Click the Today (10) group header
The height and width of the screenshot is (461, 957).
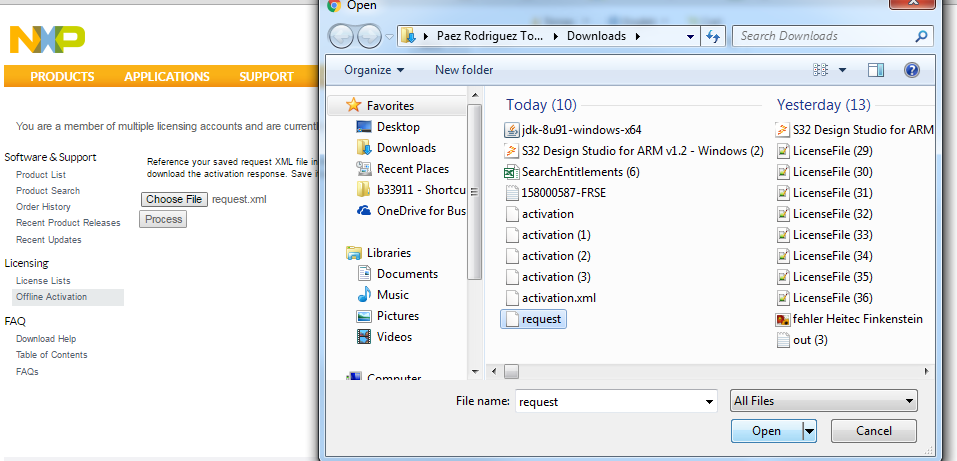click(x=541, y=105)
